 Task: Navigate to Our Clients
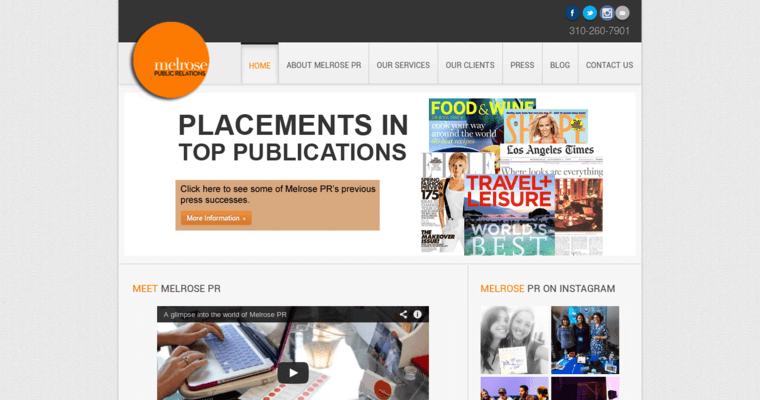pyautogui.click(x=470, y=65)
